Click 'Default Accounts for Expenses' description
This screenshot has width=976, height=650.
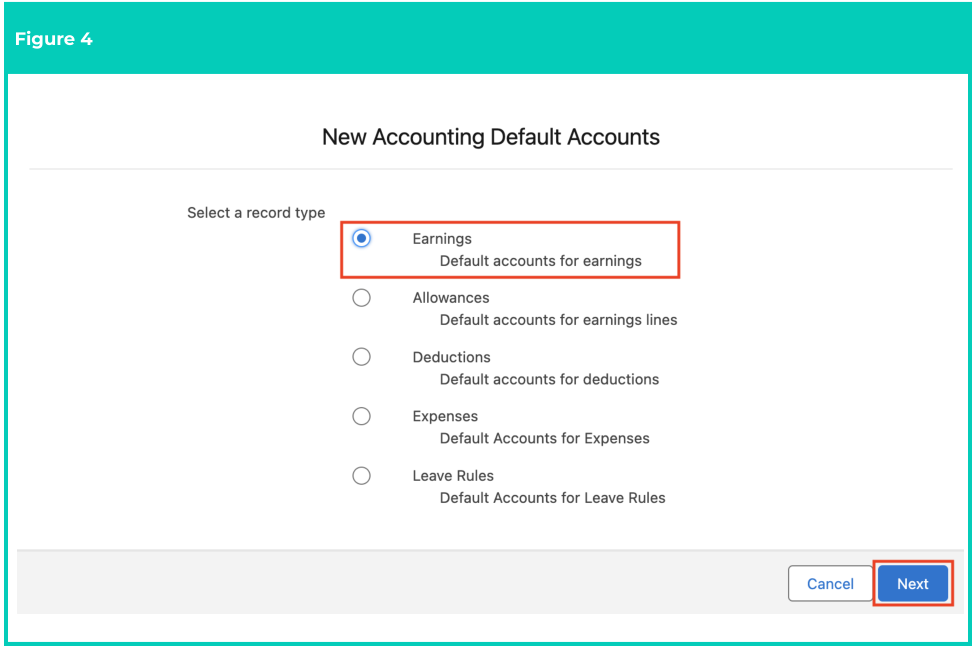point(544,438)
